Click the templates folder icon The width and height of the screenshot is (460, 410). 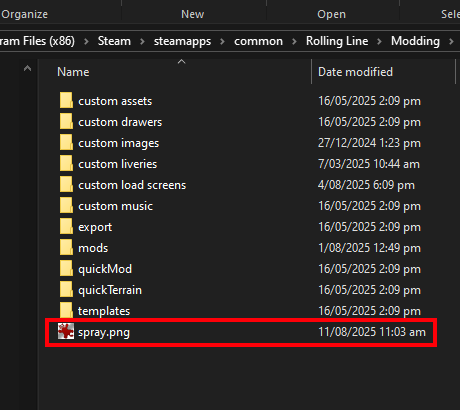coord(66,310)
